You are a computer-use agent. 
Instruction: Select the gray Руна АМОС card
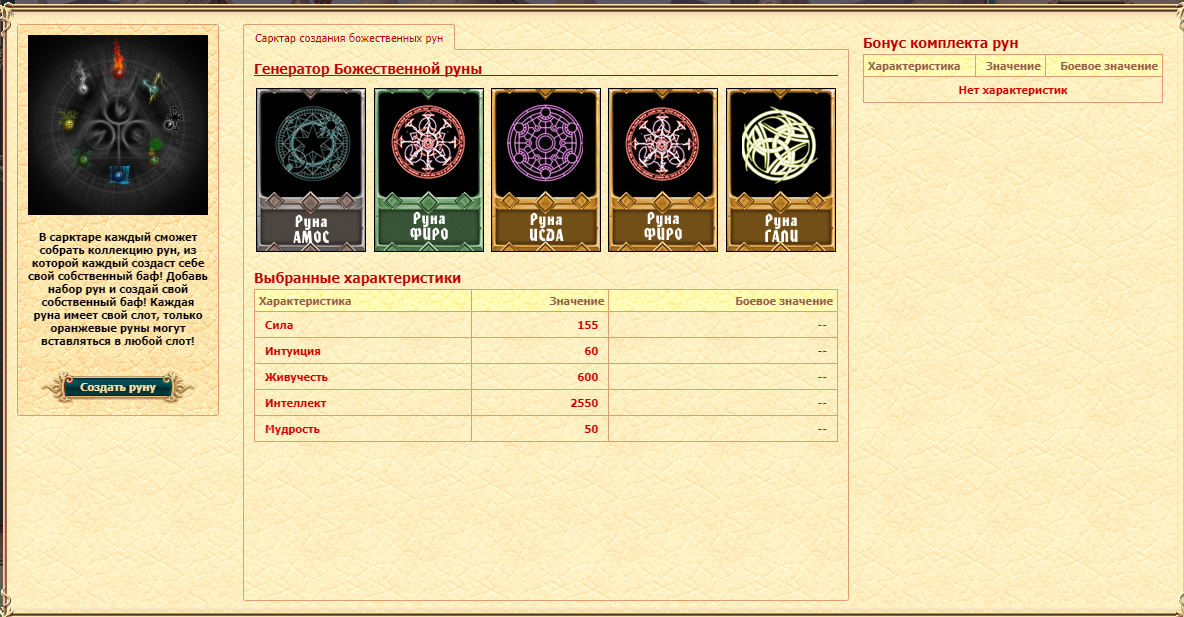pos(311,169)
